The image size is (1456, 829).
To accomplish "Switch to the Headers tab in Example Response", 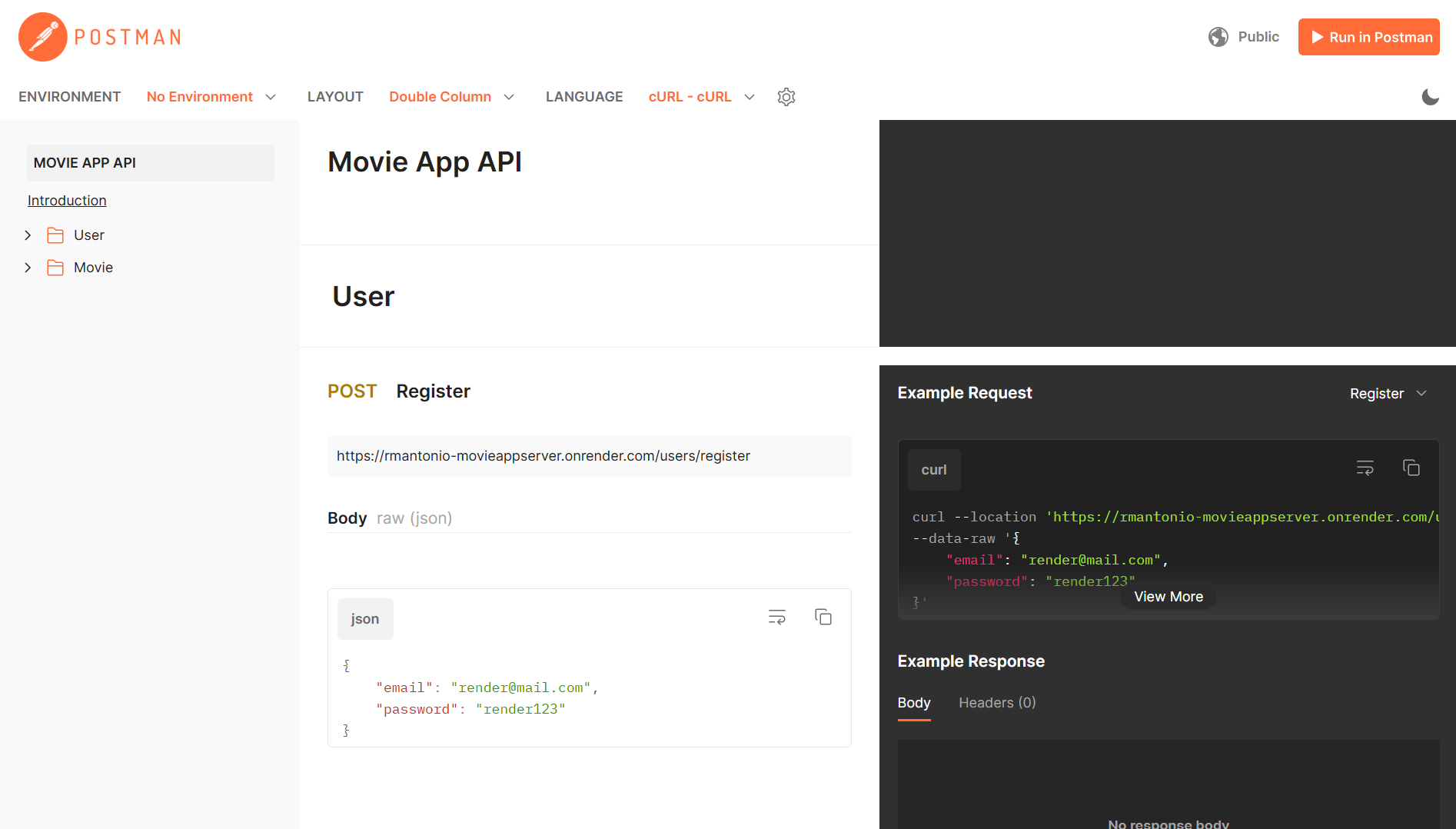I will tap(996, 702).
